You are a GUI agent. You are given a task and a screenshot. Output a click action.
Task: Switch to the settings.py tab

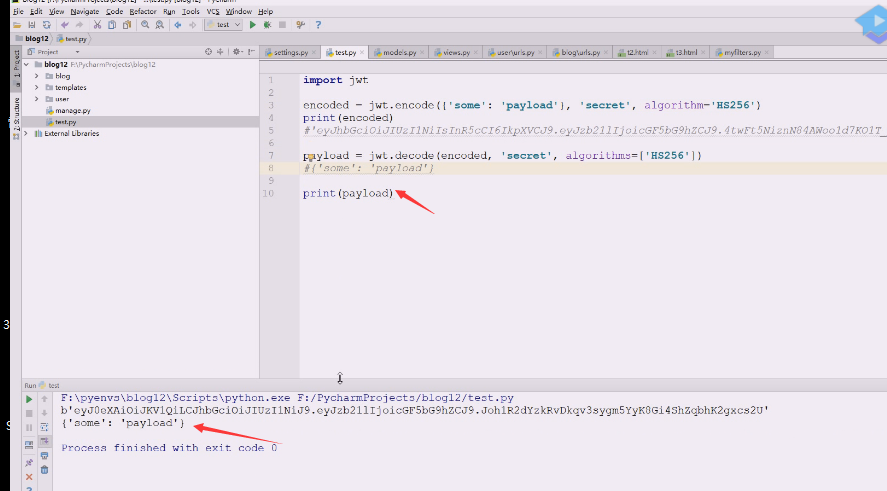pyautogui.click(x=291, y=53)
